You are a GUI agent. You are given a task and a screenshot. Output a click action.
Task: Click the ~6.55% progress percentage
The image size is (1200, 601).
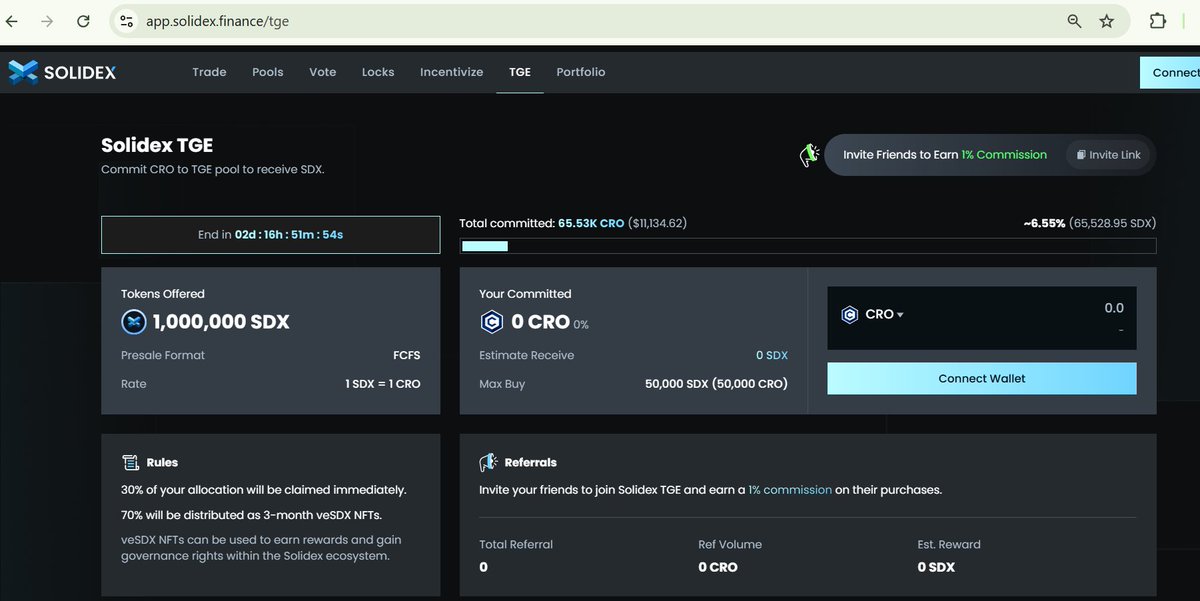tap(1044, 223)
